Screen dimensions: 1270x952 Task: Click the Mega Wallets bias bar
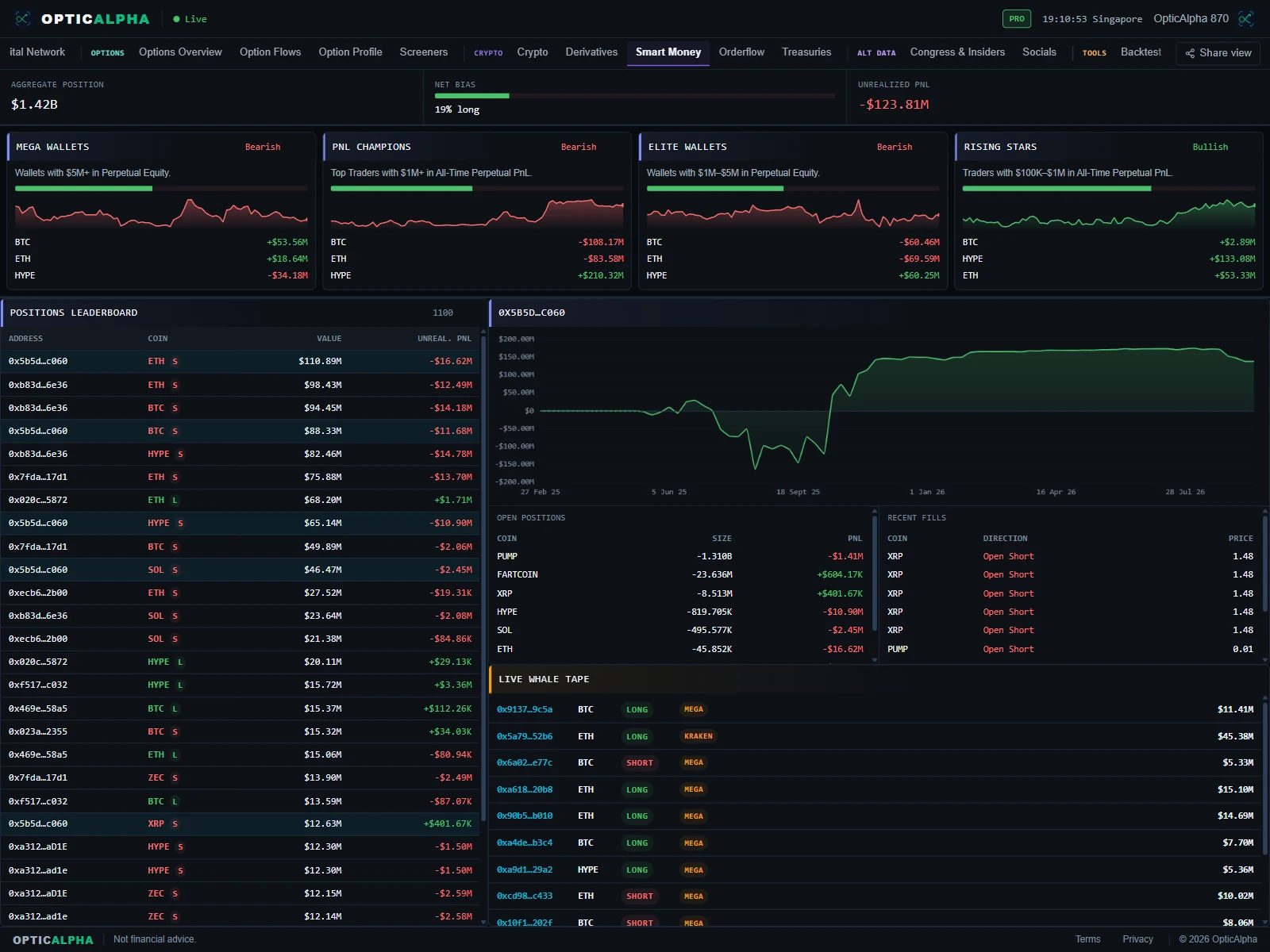[x=161, y=189]
